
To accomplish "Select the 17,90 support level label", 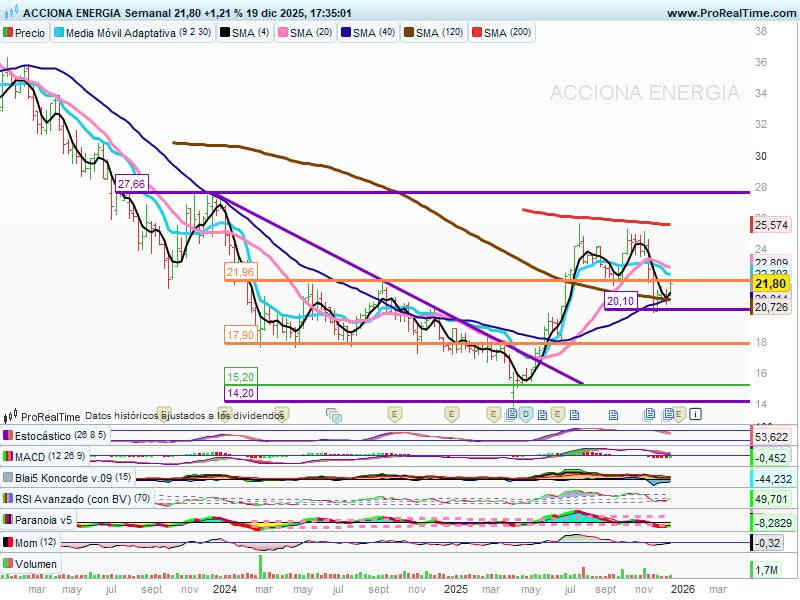I will (240, 335).
